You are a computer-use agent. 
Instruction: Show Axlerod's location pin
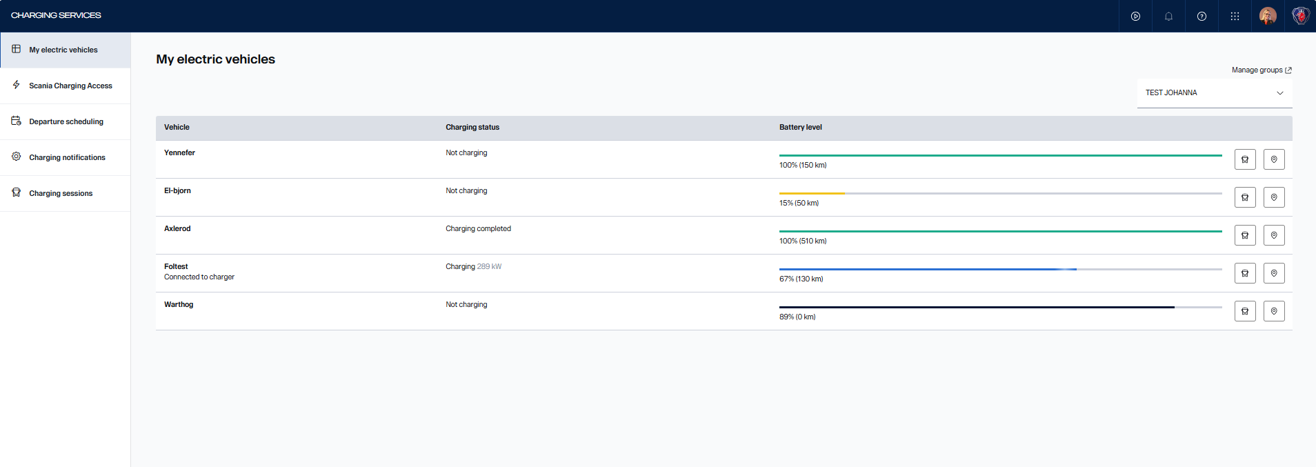click(x=1274, y=235)
